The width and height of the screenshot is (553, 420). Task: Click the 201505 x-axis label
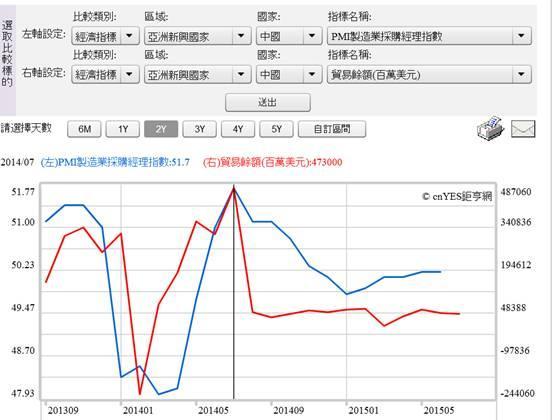439,410
